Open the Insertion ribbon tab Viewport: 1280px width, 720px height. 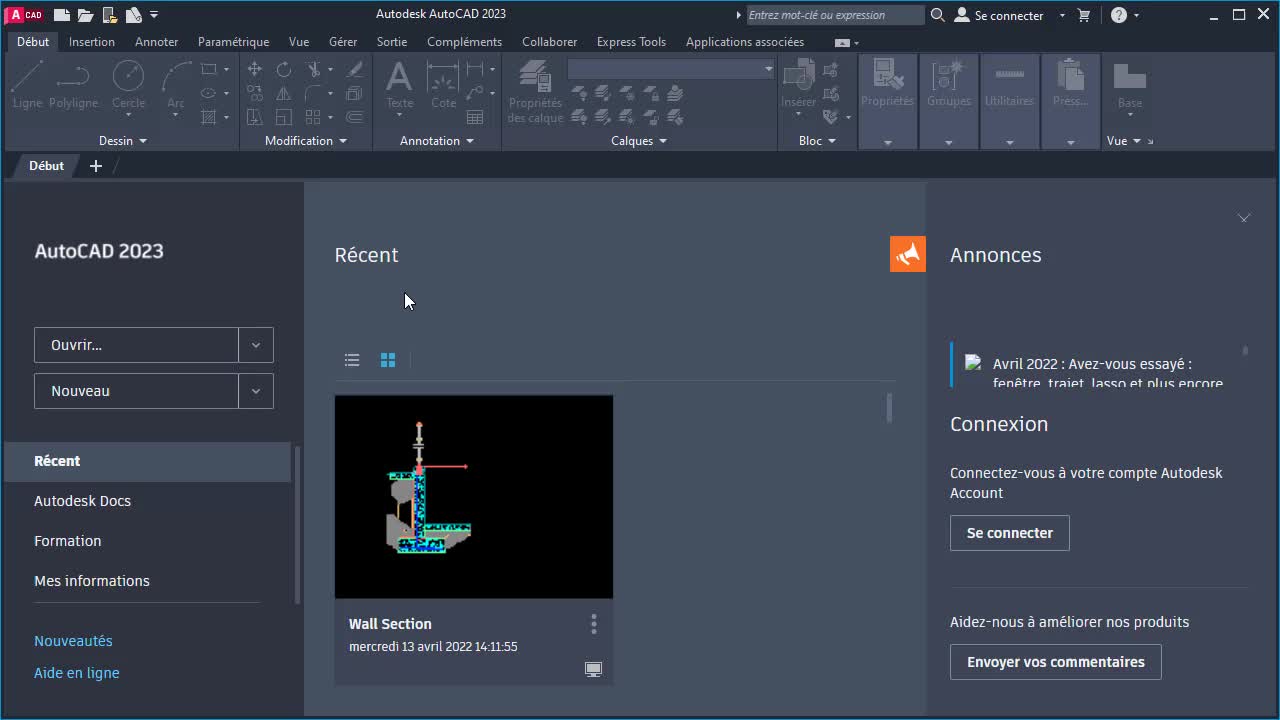92,42
